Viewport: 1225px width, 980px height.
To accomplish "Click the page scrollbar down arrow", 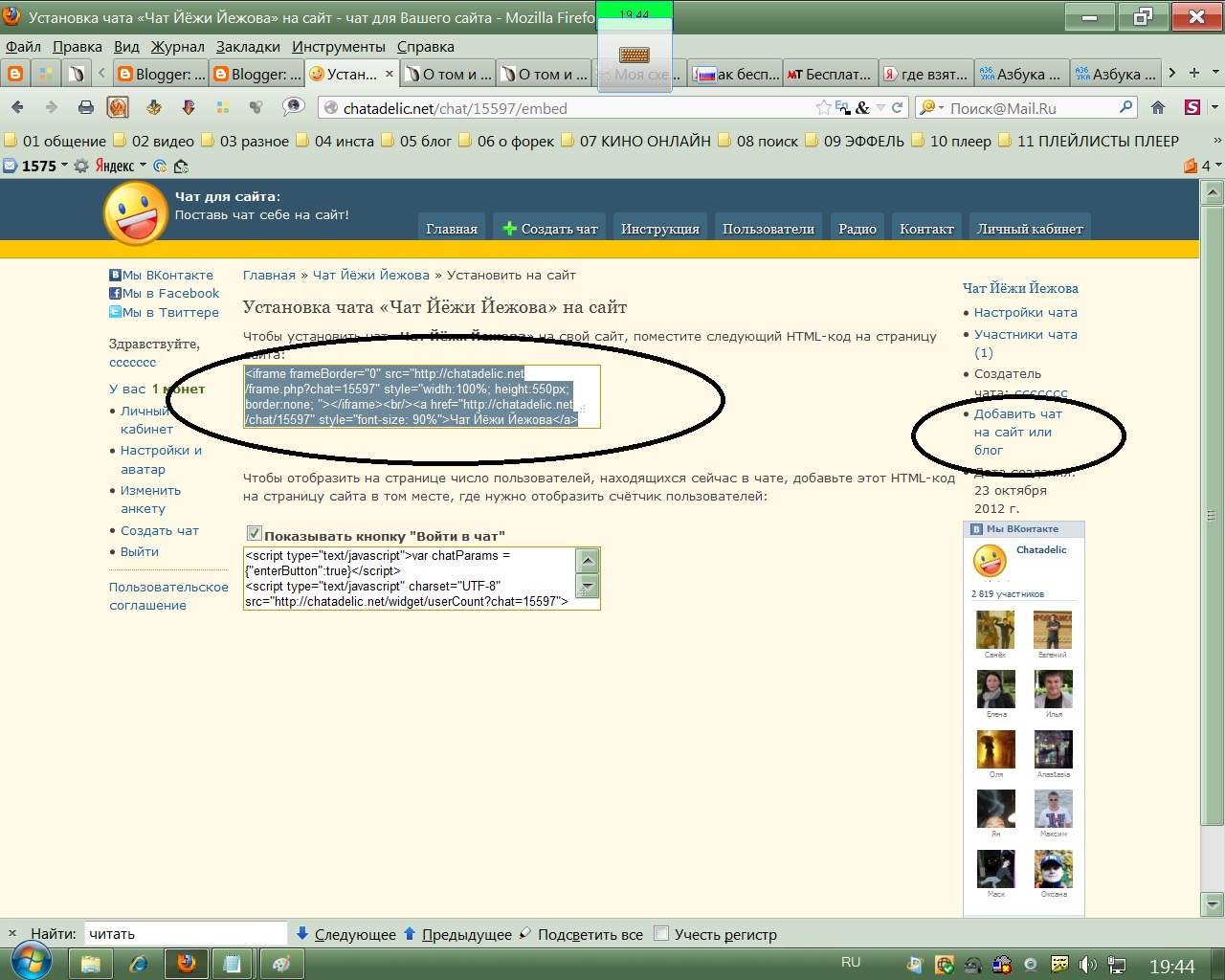I will pos(1213,902).
